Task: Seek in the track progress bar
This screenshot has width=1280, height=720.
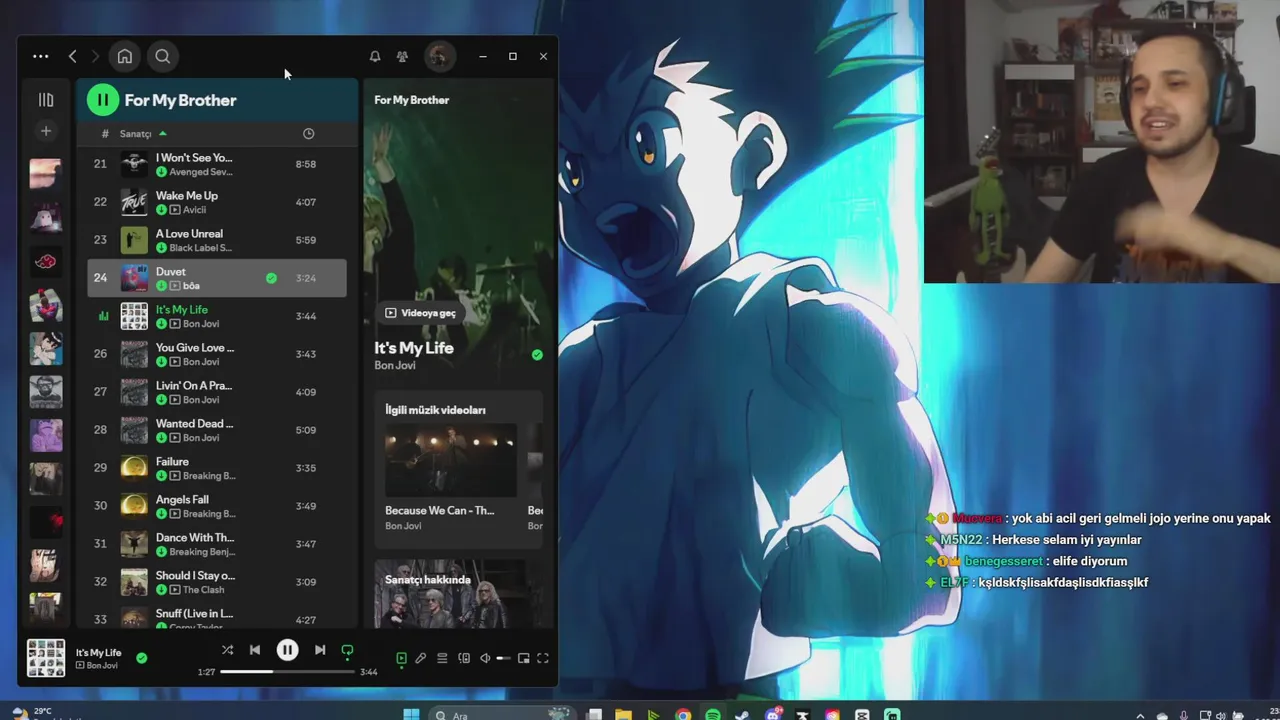Action: 287,672
